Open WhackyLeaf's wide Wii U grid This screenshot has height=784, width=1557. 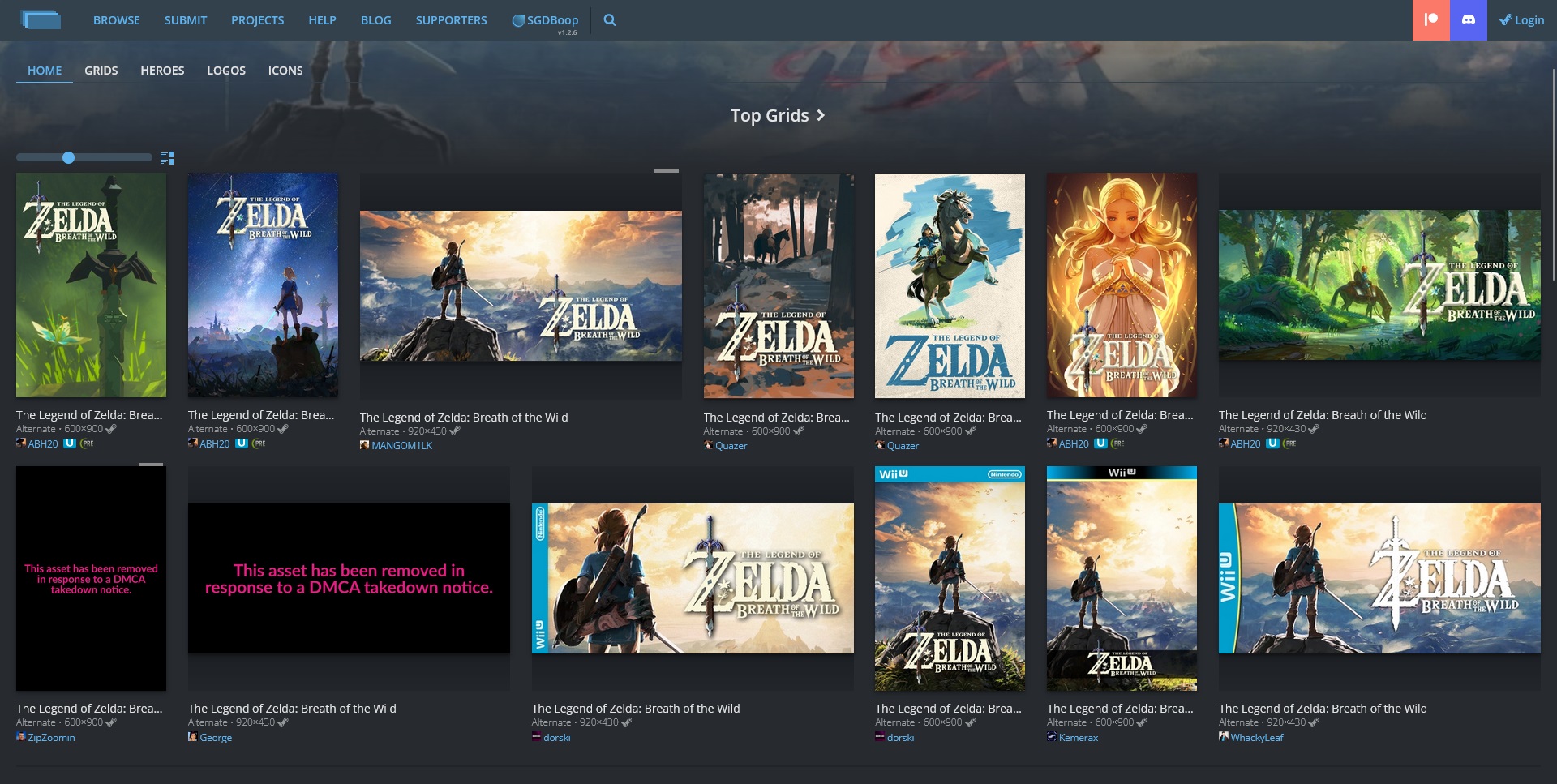[x=1379, y=578]
